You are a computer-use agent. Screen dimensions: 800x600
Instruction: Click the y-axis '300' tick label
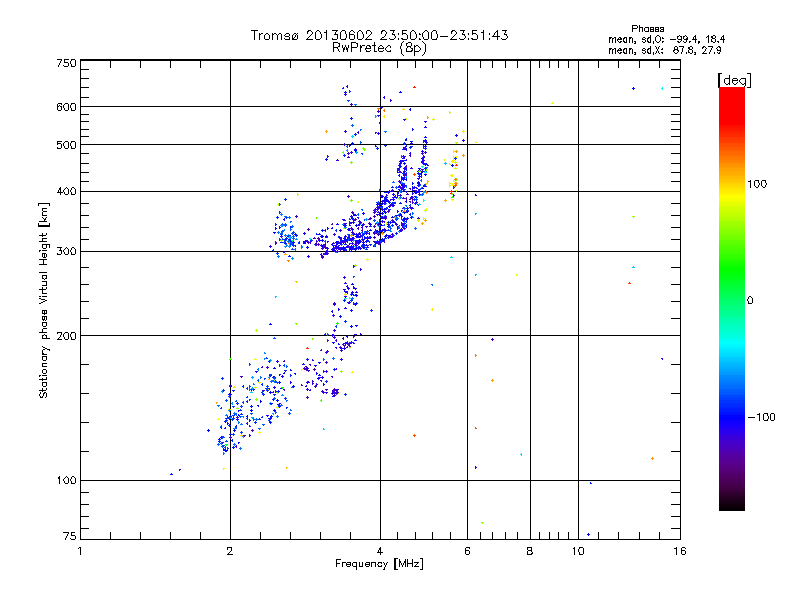point(66,252)
